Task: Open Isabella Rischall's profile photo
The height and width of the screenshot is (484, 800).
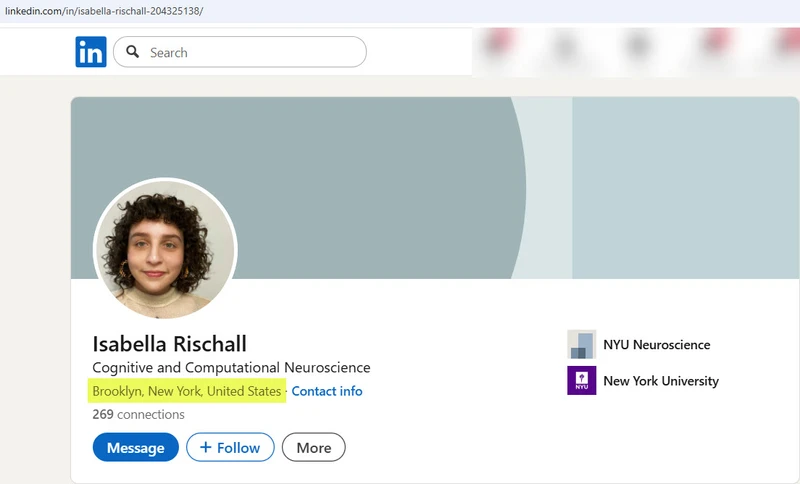Action: pos(165,250)
